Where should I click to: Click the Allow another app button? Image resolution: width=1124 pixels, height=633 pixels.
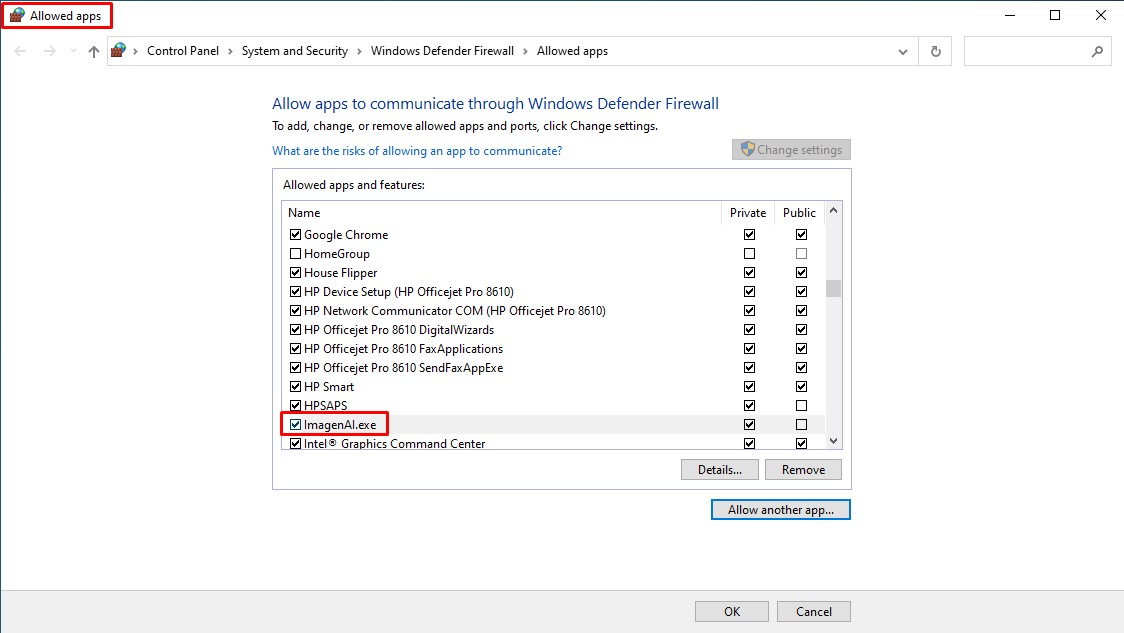(x=781, y=510)
